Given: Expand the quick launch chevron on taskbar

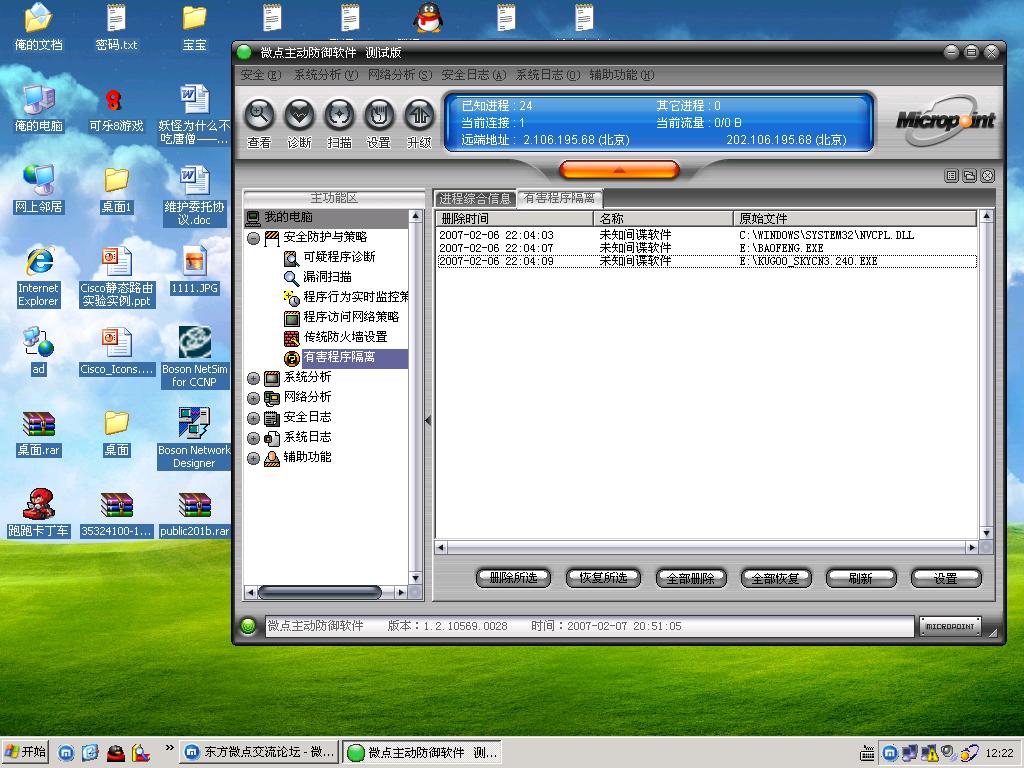Looking at the screenshot, I should click(170, 748).
